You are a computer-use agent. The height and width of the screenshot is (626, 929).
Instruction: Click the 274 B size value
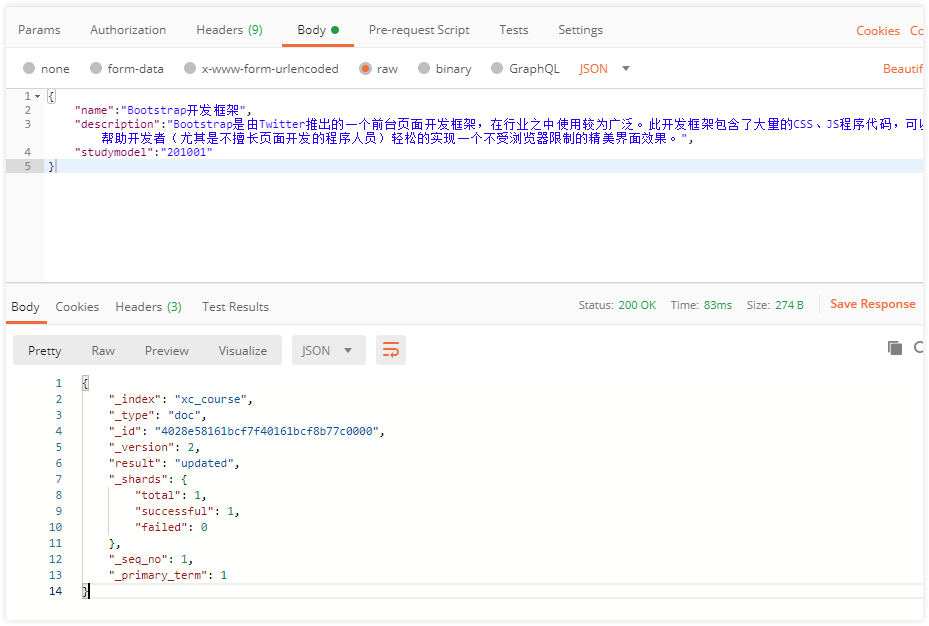tap(789, 305)
